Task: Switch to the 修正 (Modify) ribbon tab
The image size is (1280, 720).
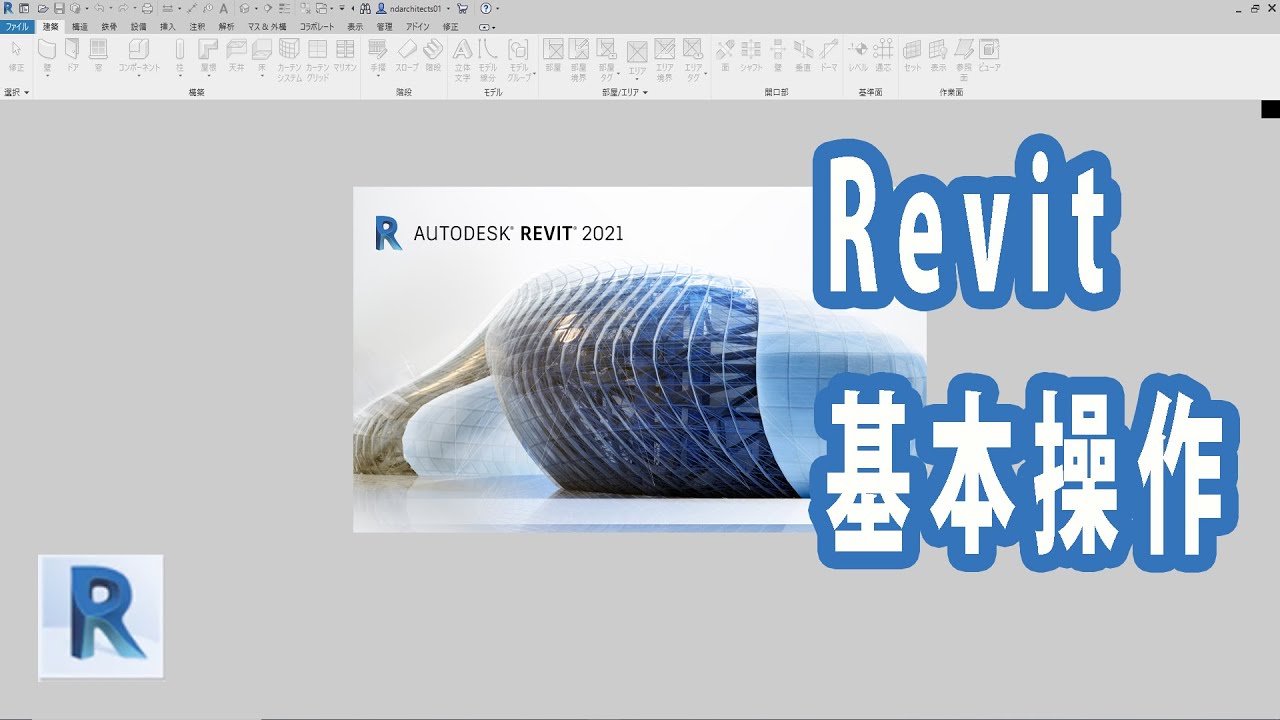Action: (x=450, y=27)
